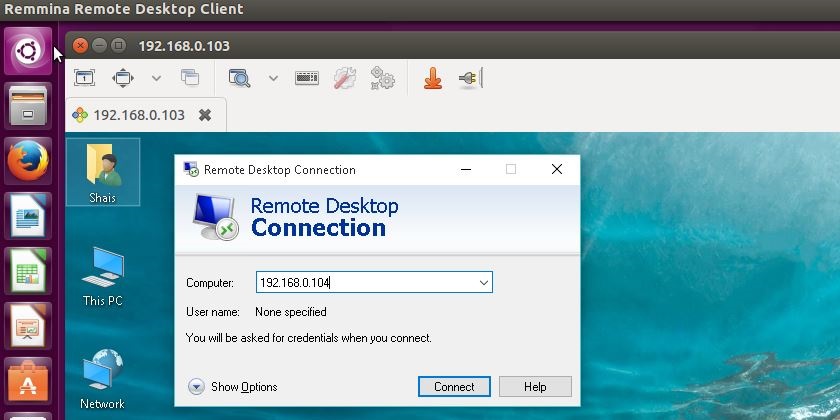Maximize the Remmina 192.168.0.103 window
Image resolution: width=840 pixels, height=420 pixels.
[118, 46]
